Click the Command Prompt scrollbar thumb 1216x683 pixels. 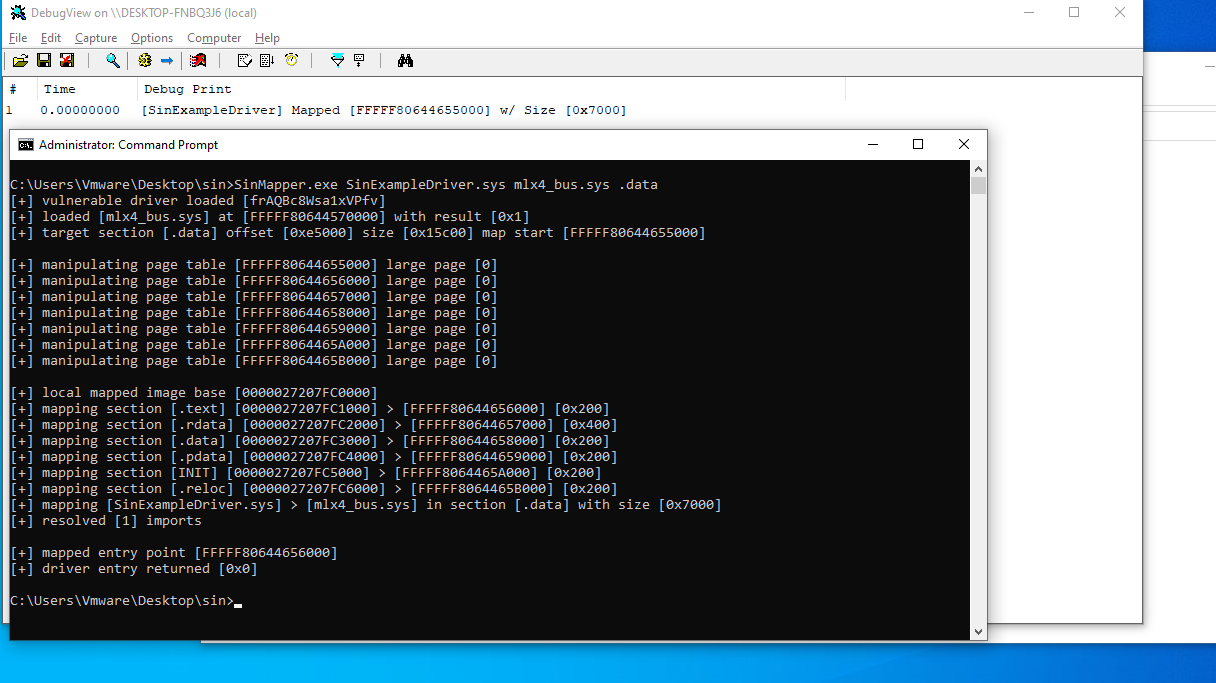[x=978, y=186]
